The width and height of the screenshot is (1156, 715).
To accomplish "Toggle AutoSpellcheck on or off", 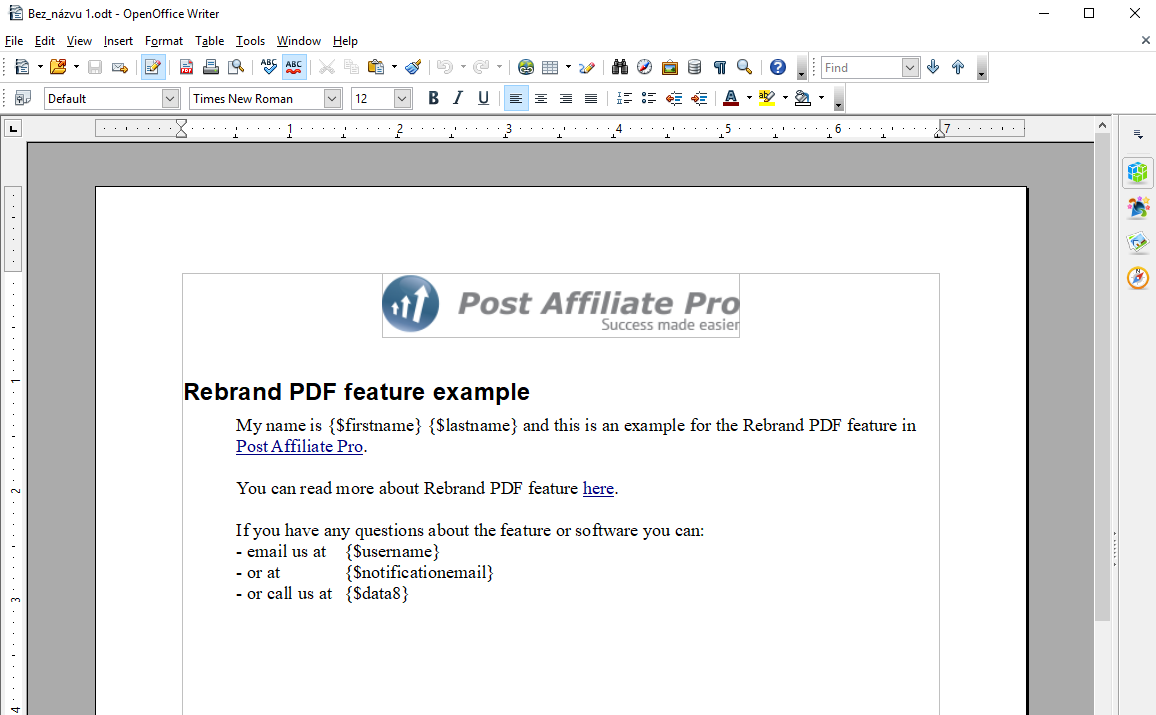I will (294, 67).
